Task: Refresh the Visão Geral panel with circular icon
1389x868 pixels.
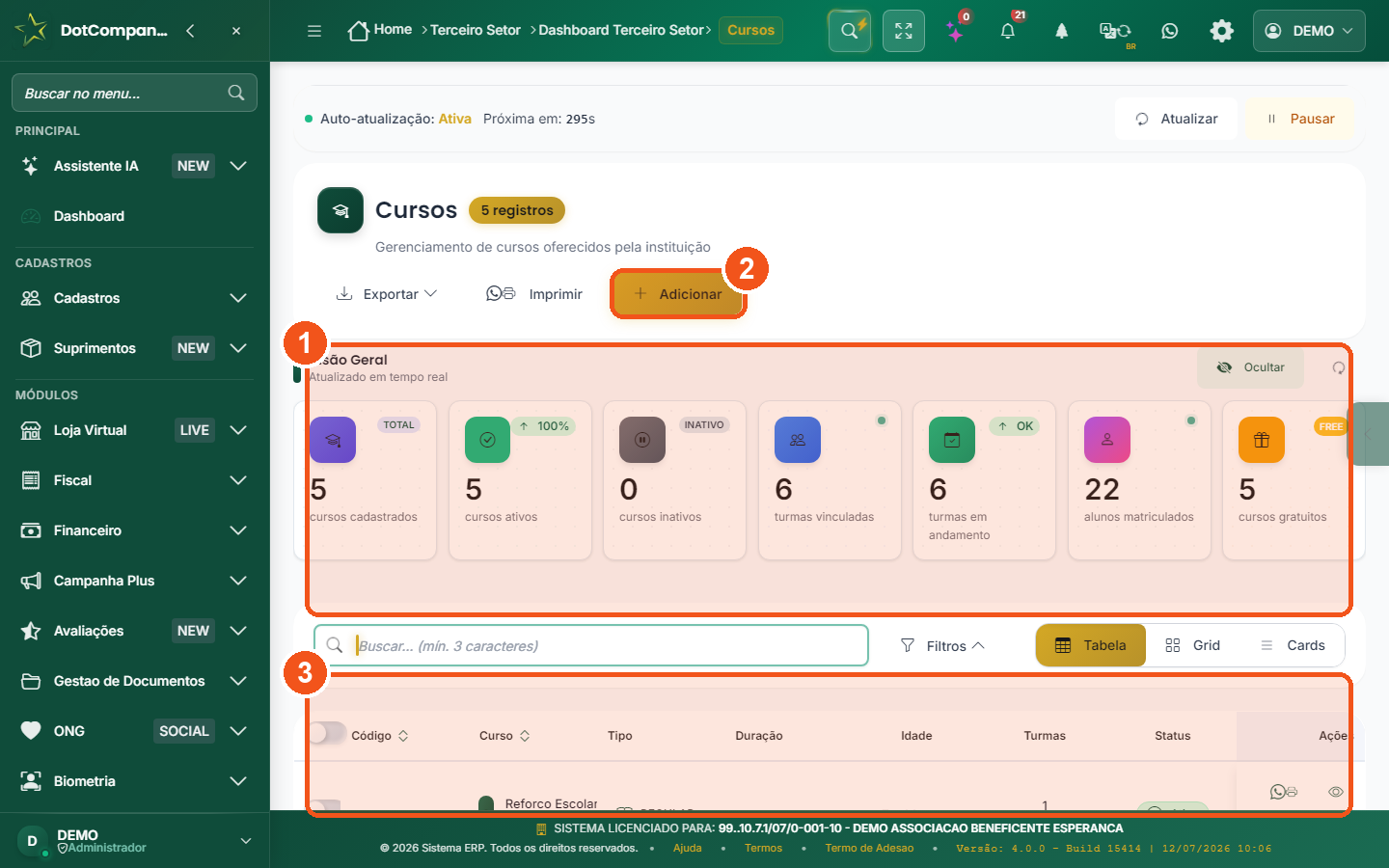Action: click(x=1338, y=367)
